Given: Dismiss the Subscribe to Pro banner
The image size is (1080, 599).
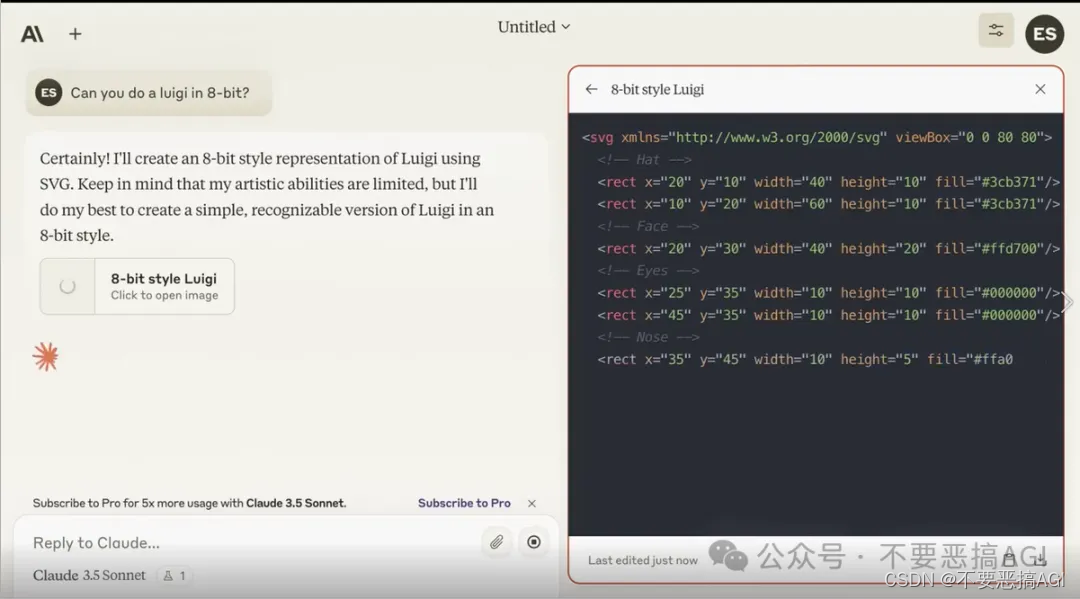Looking at the screenshot, I should 532,503.
